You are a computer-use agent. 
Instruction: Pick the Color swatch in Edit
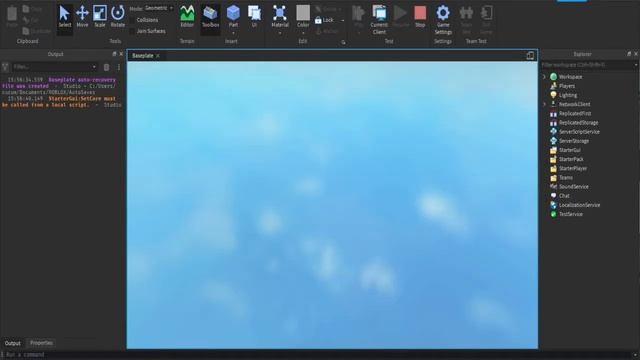click(x=303, y=13)
